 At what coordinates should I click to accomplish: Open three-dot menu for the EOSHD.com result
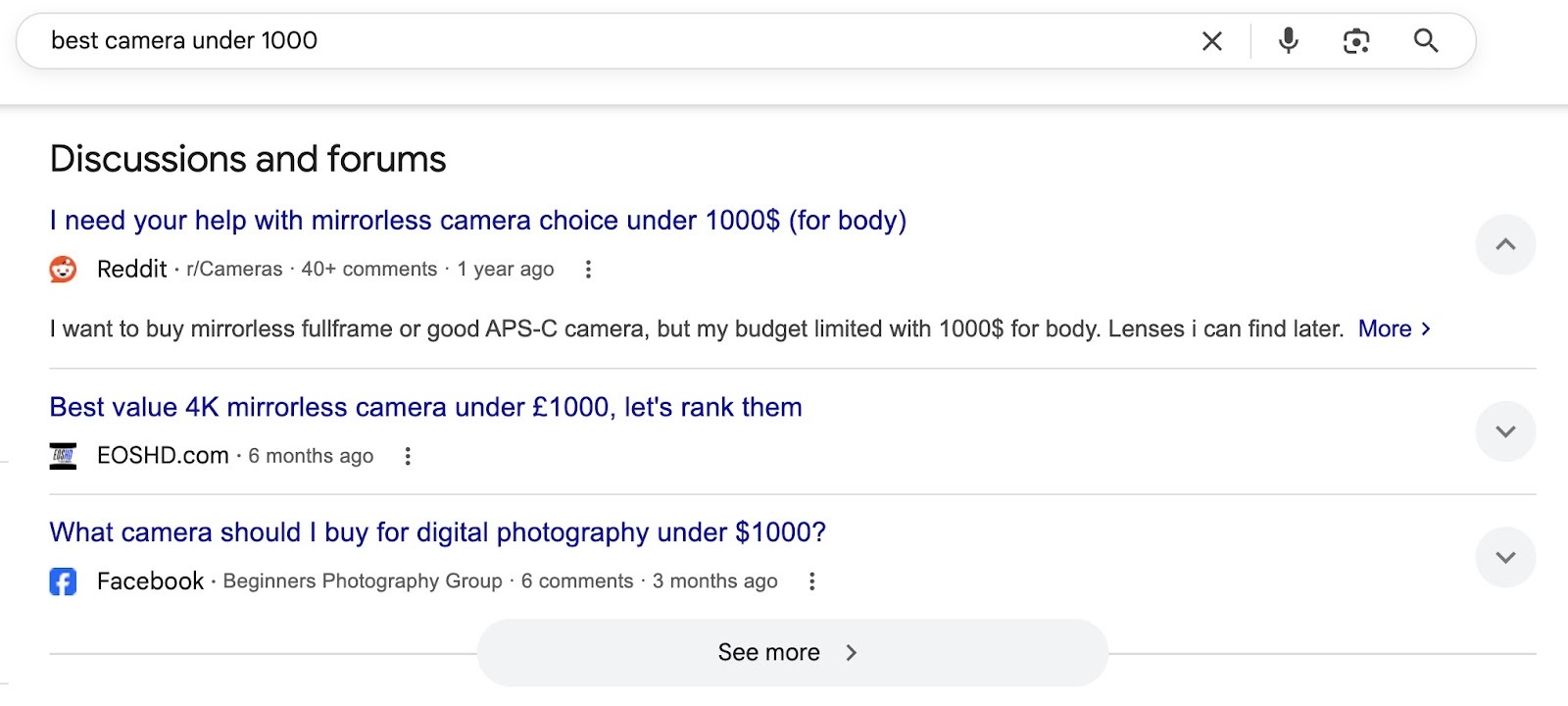(408, 456)
